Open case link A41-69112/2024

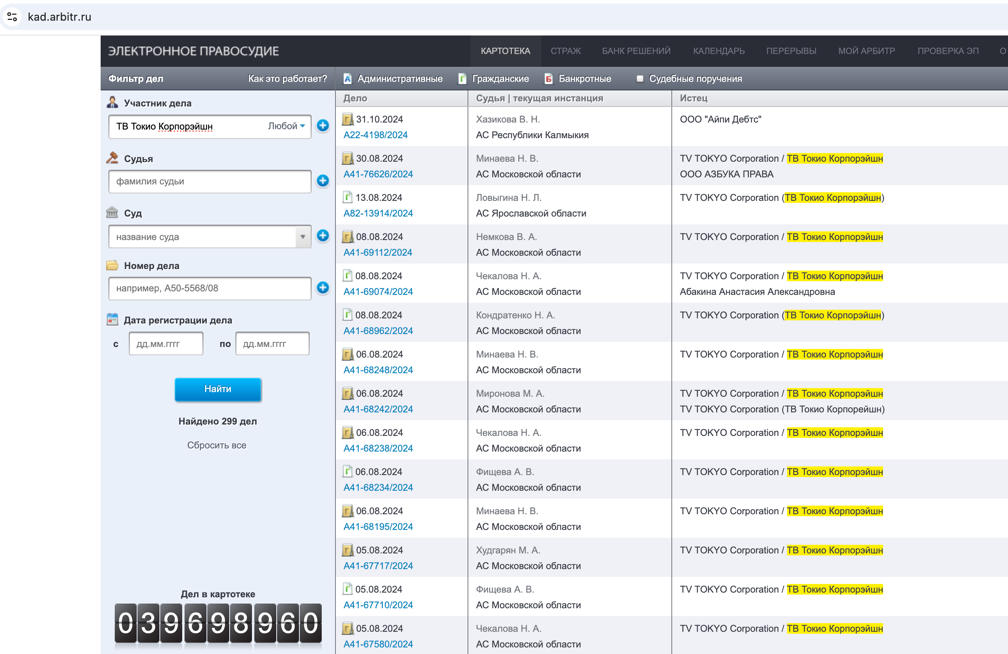378,253
